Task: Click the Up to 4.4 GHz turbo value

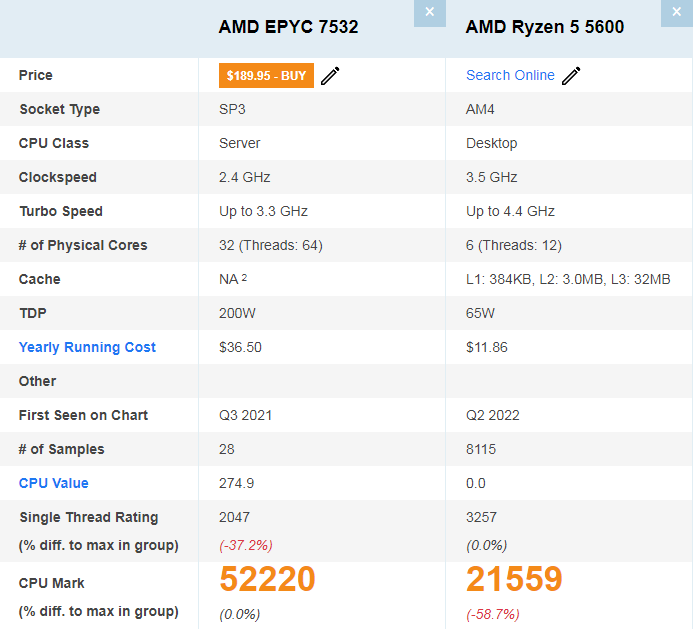Action: [510, 211]
